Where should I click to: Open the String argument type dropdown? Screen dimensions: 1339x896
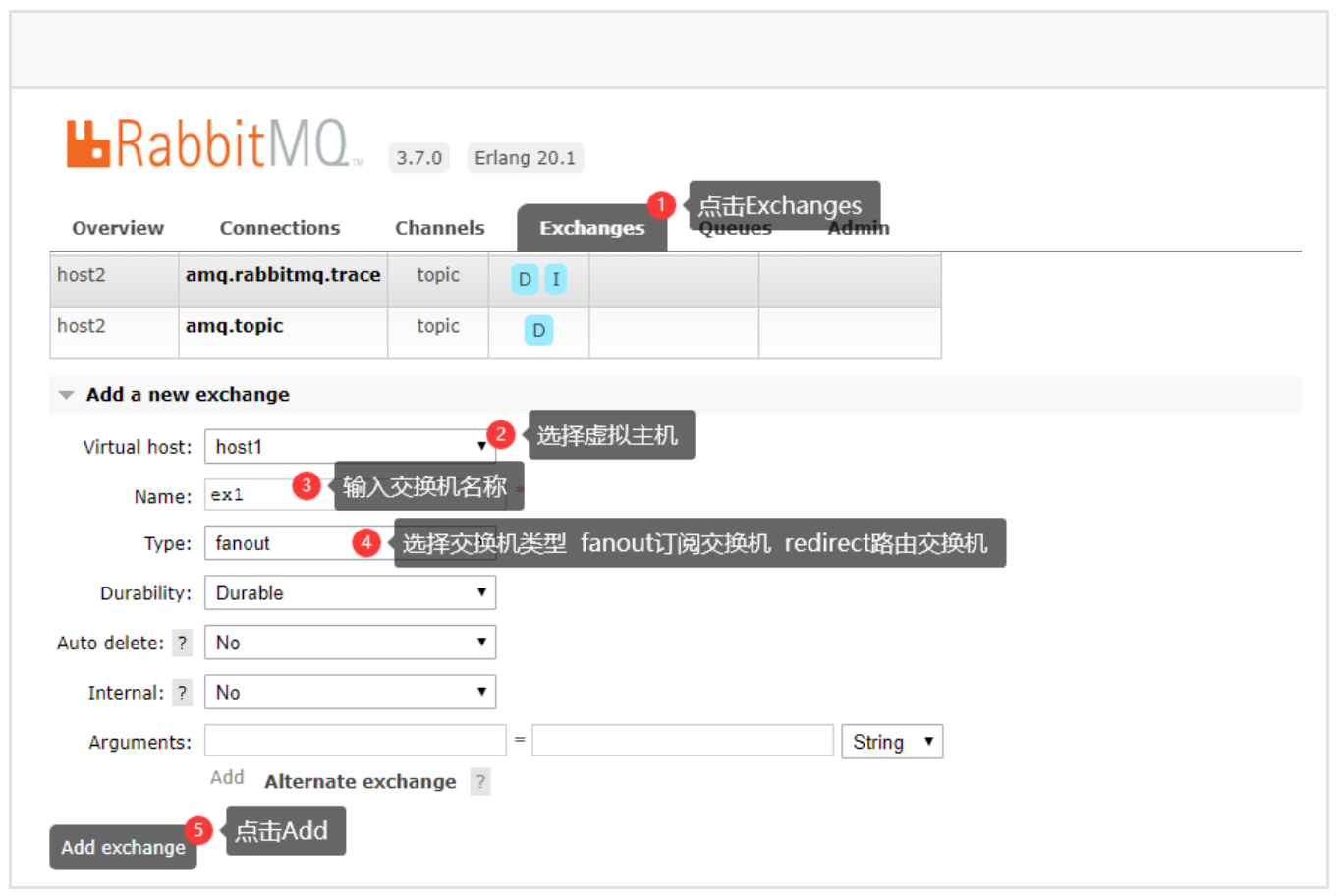pyautogui.click(x=891, y=742)
